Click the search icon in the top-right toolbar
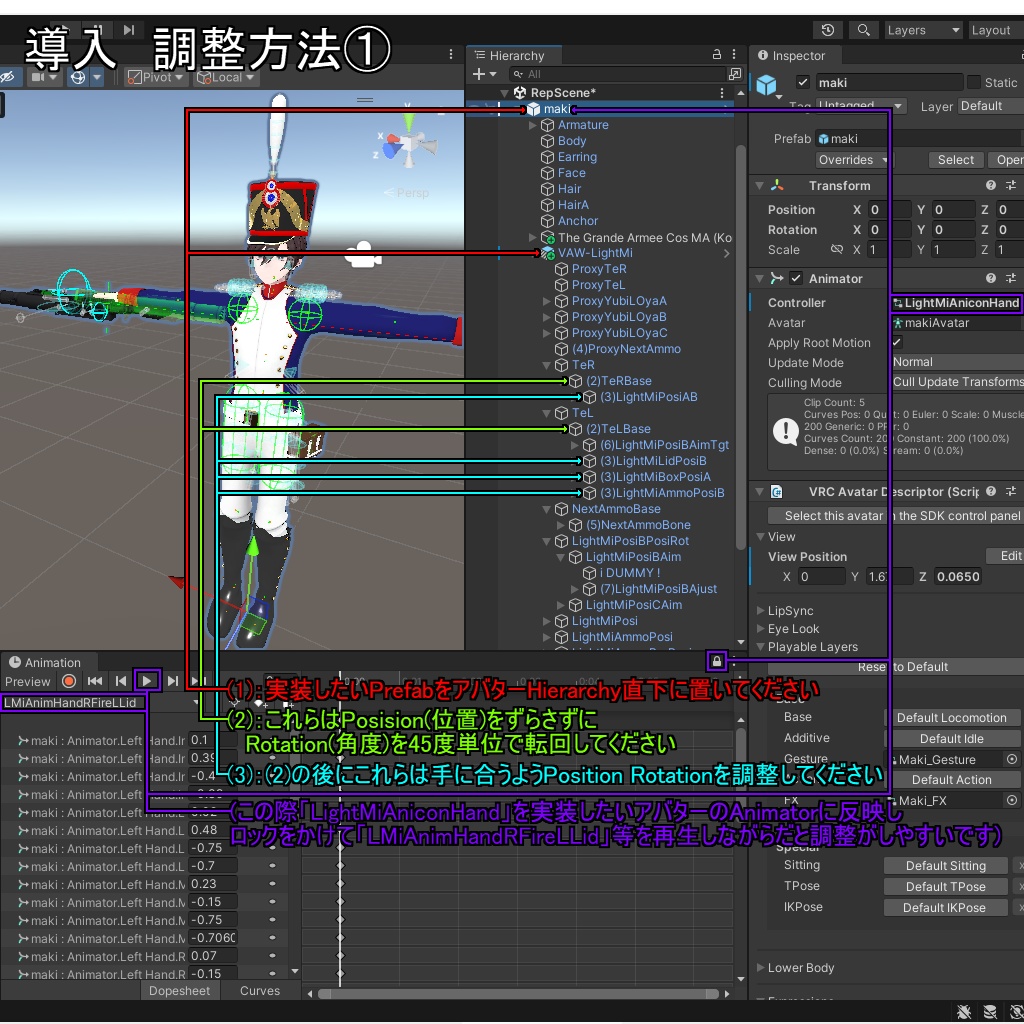 point(865,29)
